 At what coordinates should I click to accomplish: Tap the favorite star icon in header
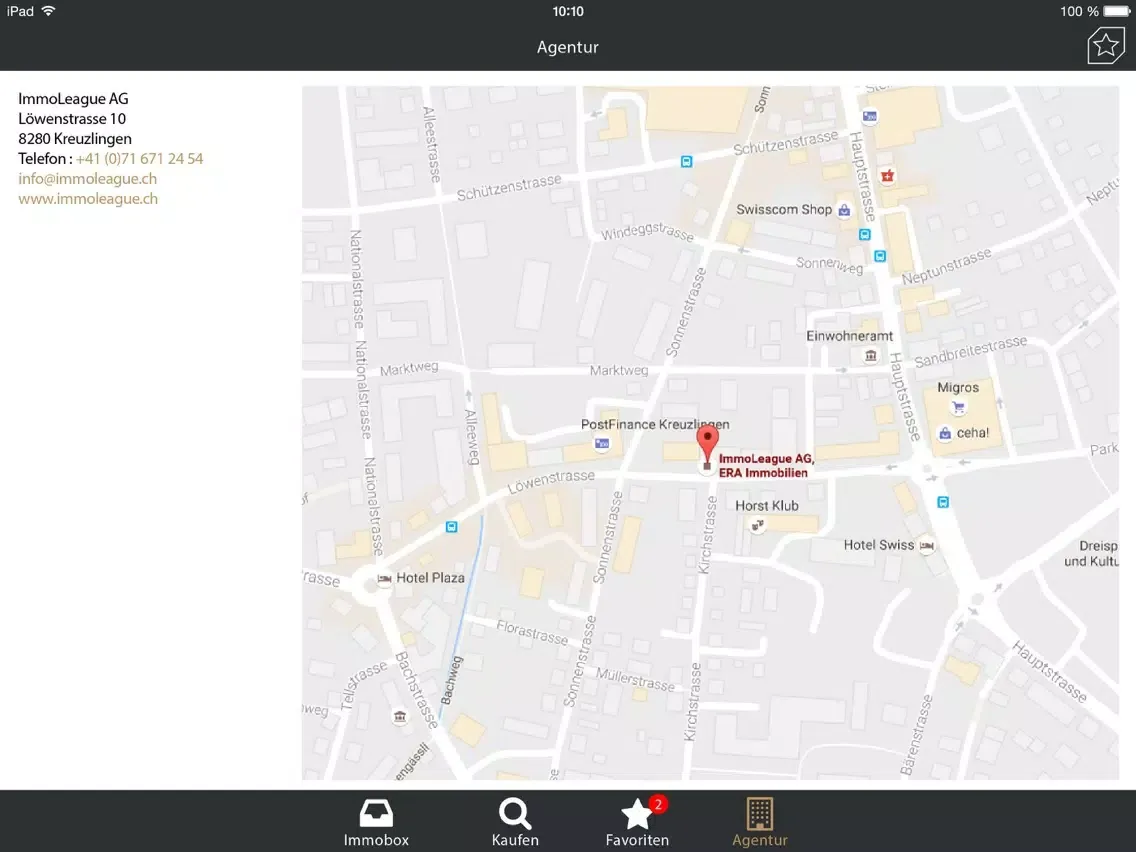1106,46
